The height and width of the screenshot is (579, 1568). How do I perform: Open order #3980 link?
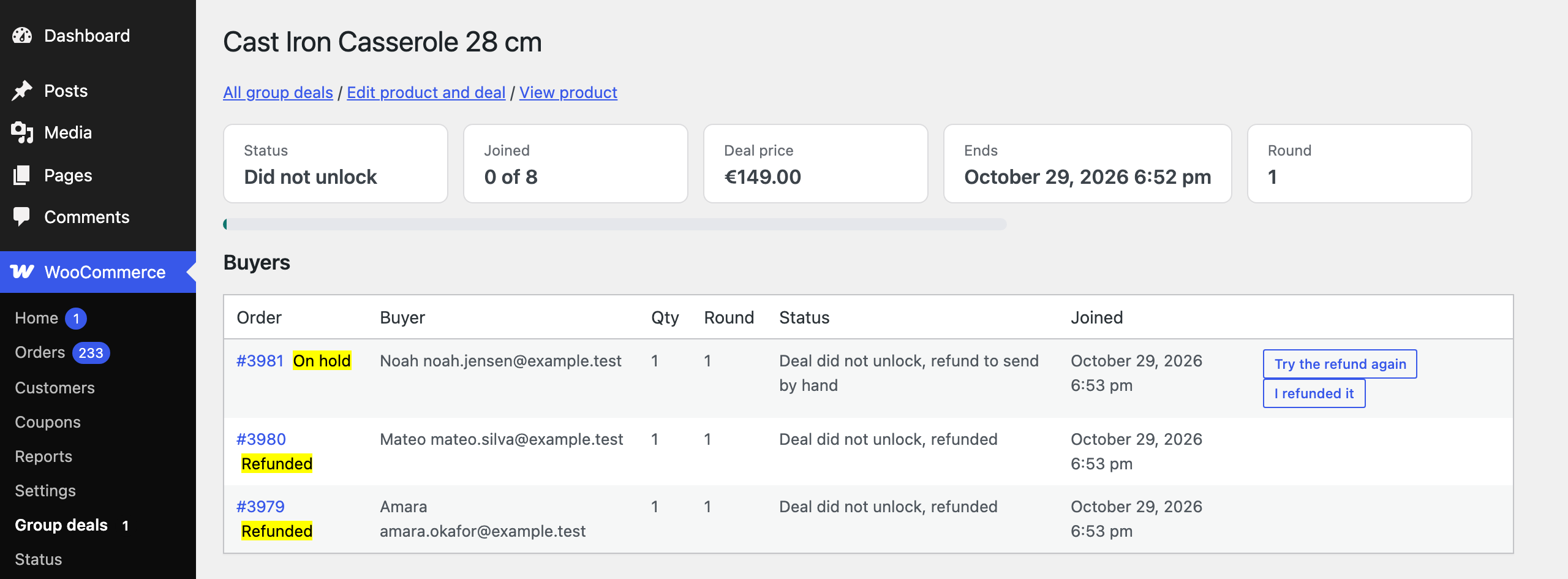click(262, 439)
